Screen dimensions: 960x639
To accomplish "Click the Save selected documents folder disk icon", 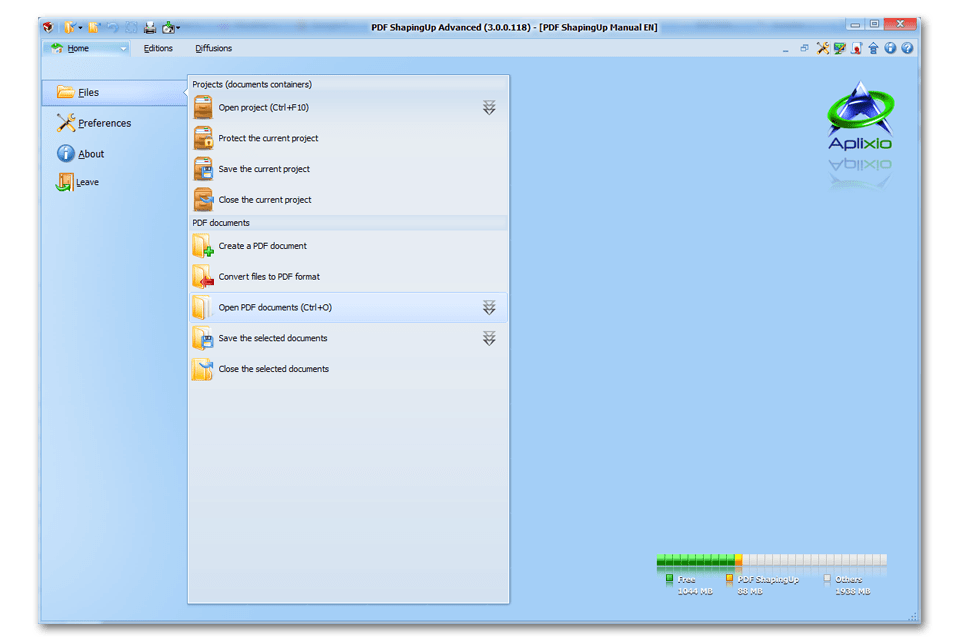I will pyautogui.click(x=203, y=338).
